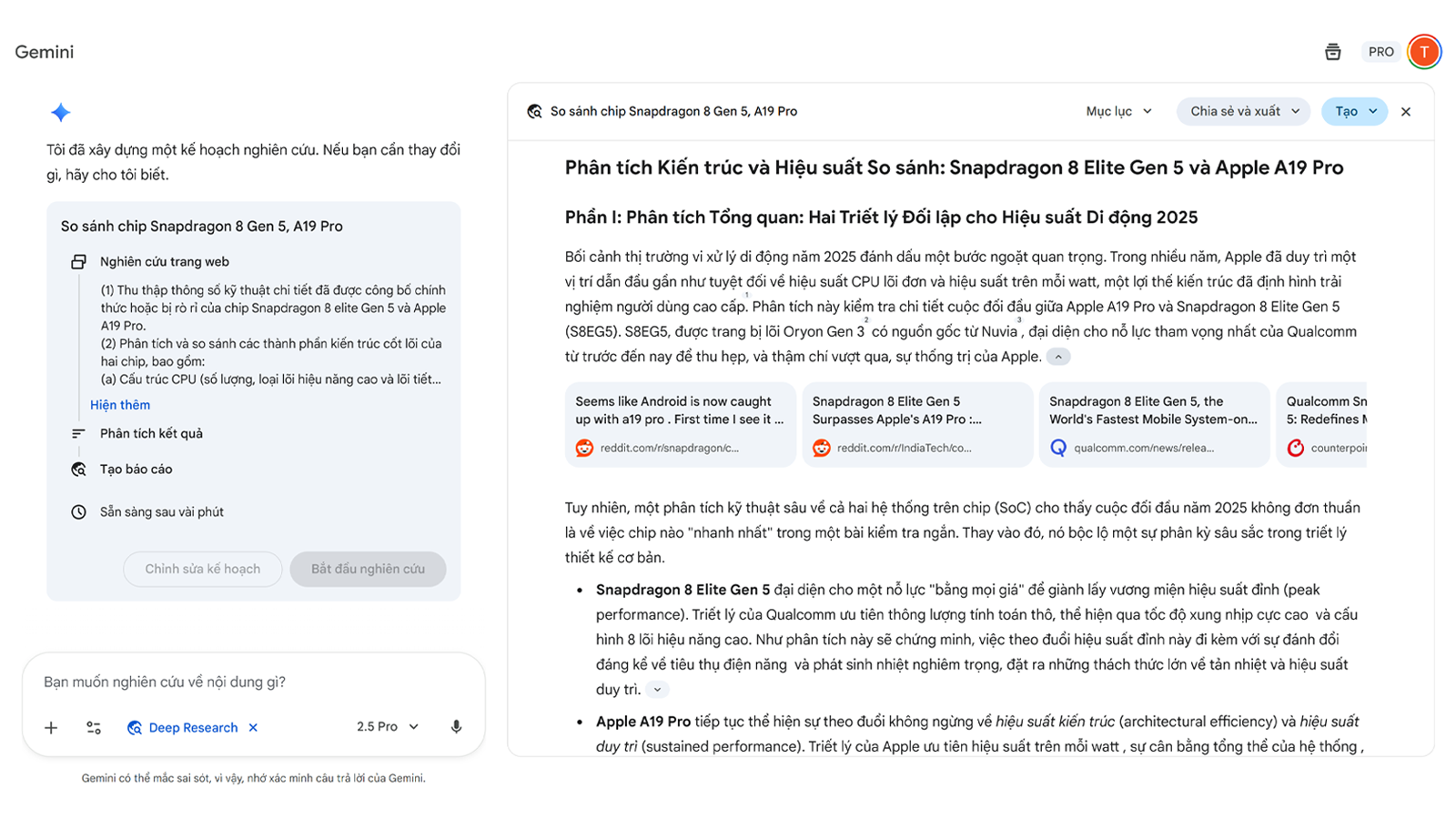Click the Bắt đầu nghiên cứu button
Image resolution: width=1456 pixels, height=819 pixels.
tap(368, 569)
